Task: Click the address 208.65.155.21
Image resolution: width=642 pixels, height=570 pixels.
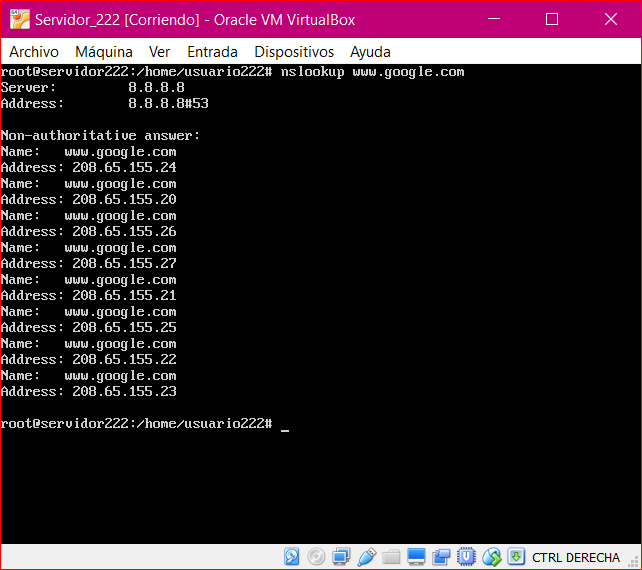Action: click(x=124, y=295)
